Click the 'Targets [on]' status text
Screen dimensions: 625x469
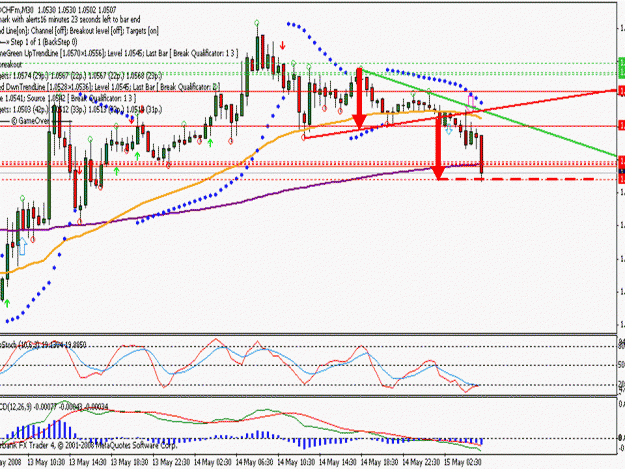click(x=142, y=31)
